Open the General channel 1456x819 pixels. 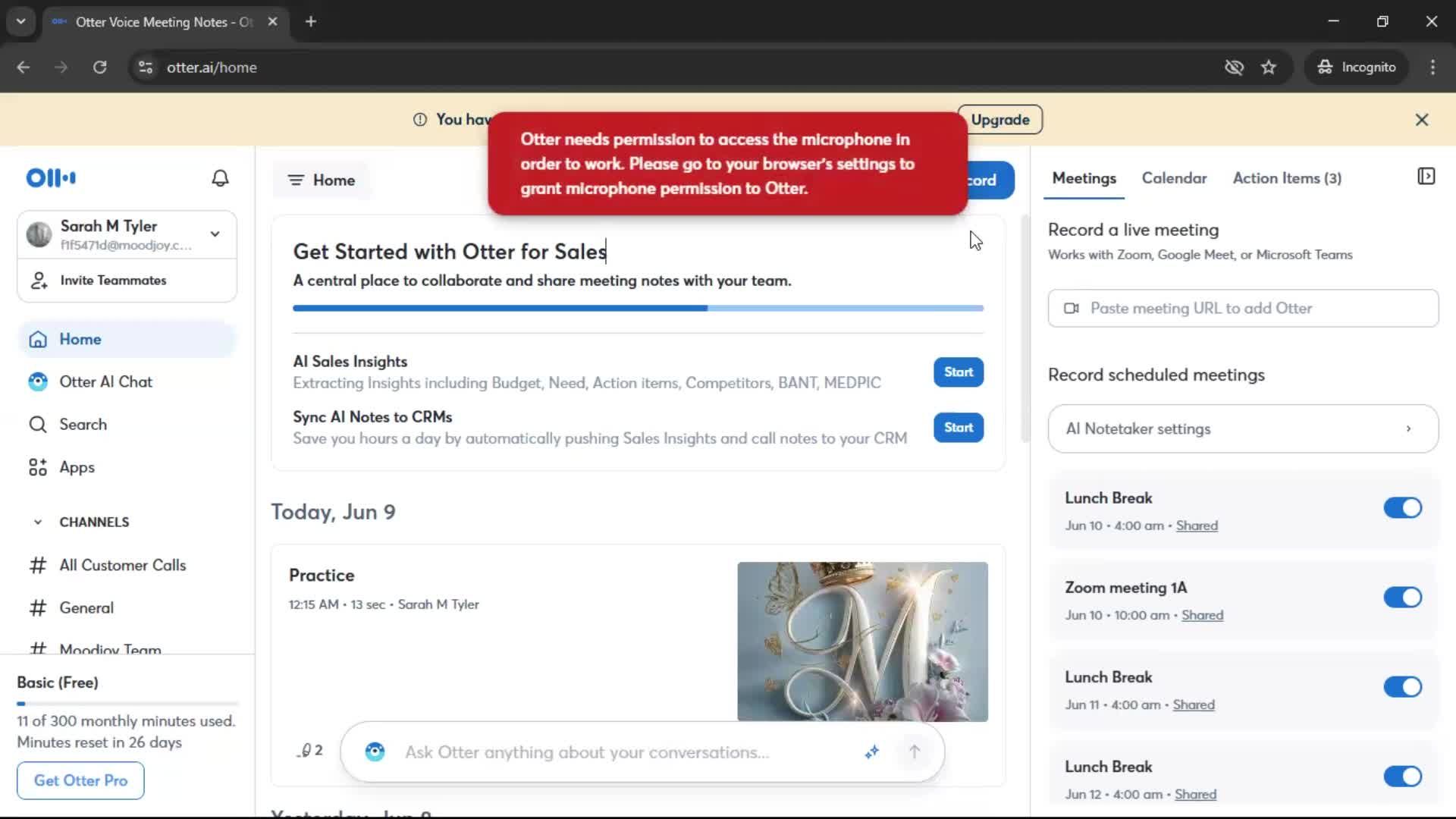click(127, 608)
